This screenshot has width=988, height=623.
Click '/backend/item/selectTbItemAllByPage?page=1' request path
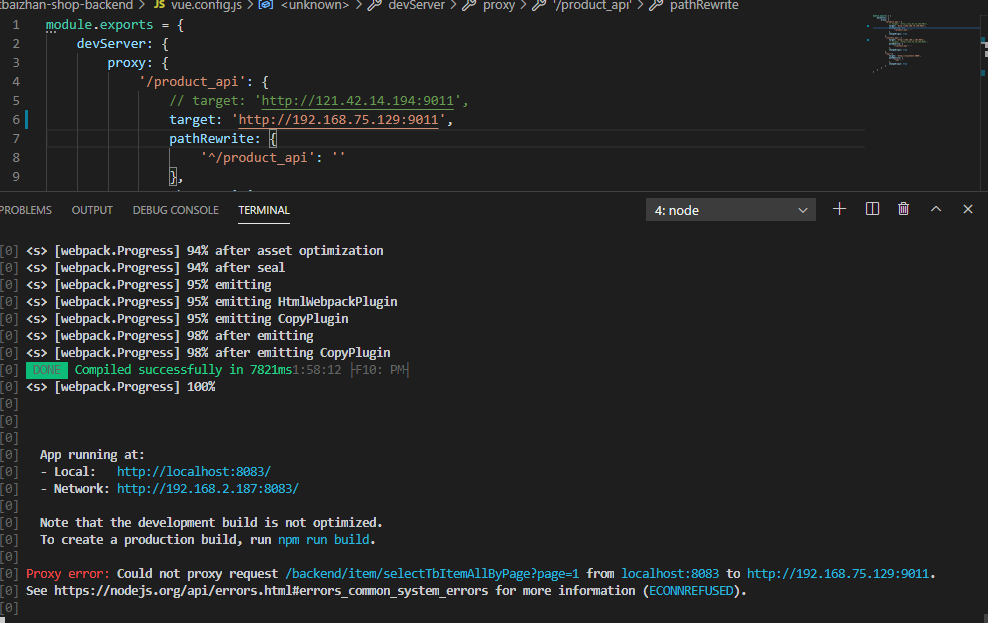[x=432, y=573]
